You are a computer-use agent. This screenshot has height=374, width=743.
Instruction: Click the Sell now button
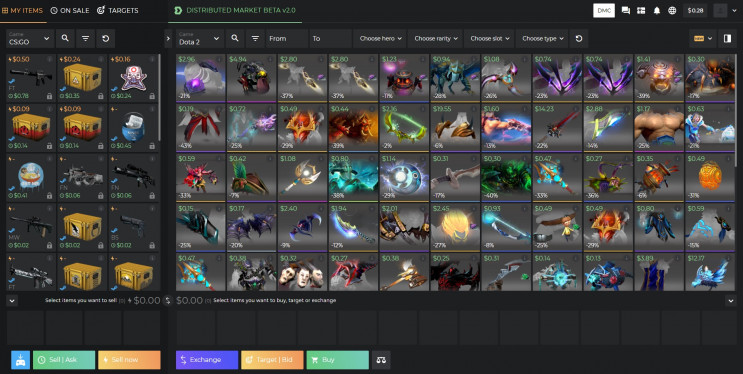129,360
